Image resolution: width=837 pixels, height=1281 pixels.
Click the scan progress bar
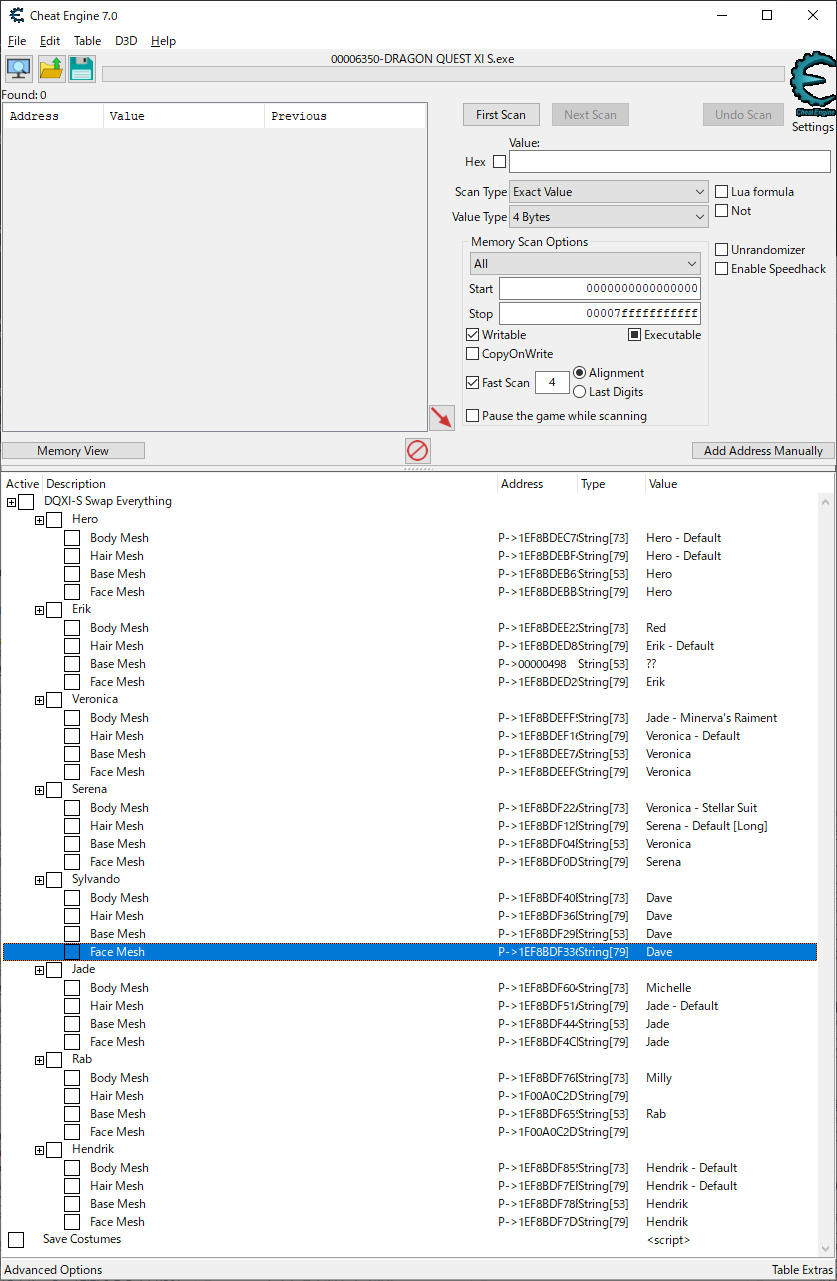(x=443, y=74)
